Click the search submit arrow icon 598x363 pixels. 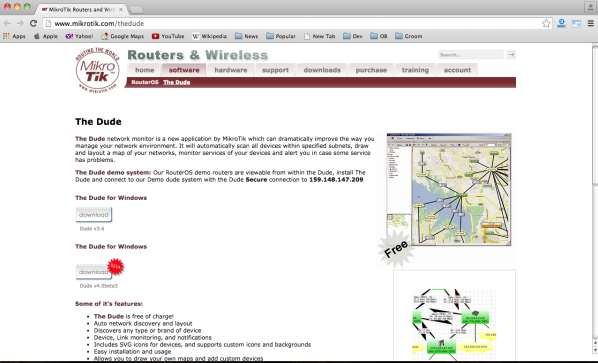tap(511, 55)
